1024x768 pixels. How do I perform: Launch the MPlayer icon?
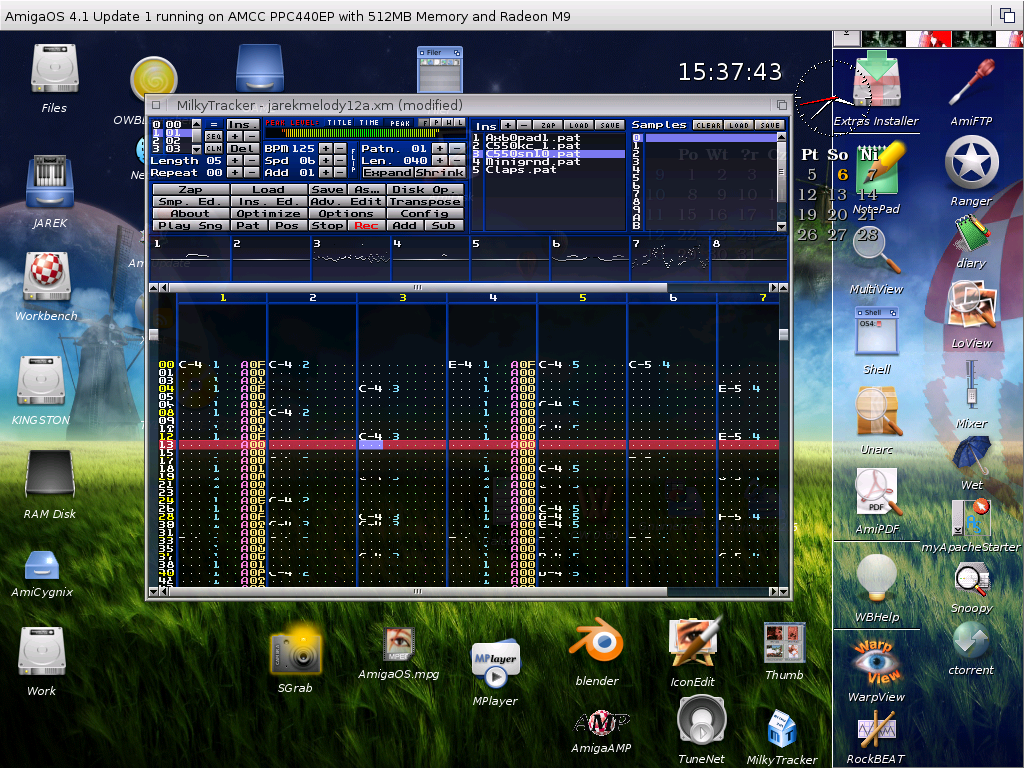(496, 664)
